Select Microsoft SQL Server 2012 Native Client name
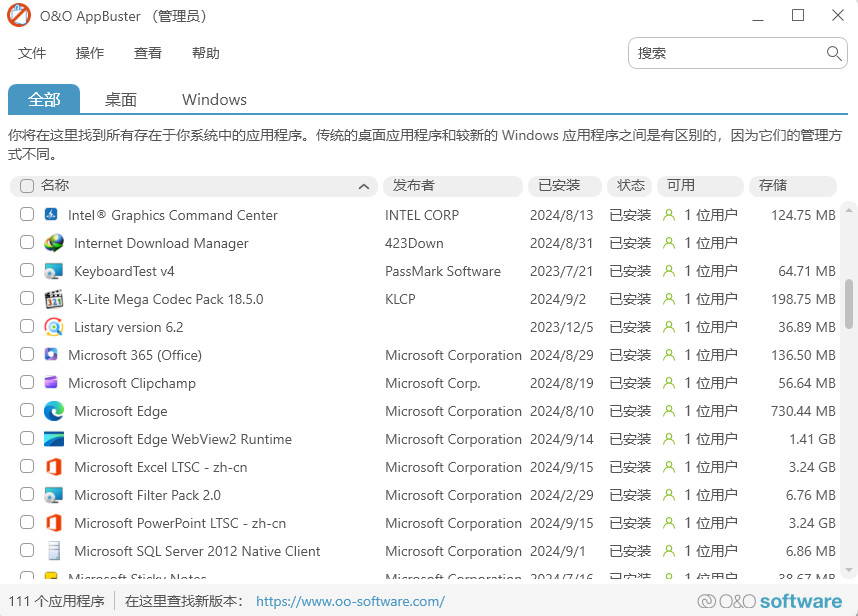The image size is (858, 616). pos(197,551)
